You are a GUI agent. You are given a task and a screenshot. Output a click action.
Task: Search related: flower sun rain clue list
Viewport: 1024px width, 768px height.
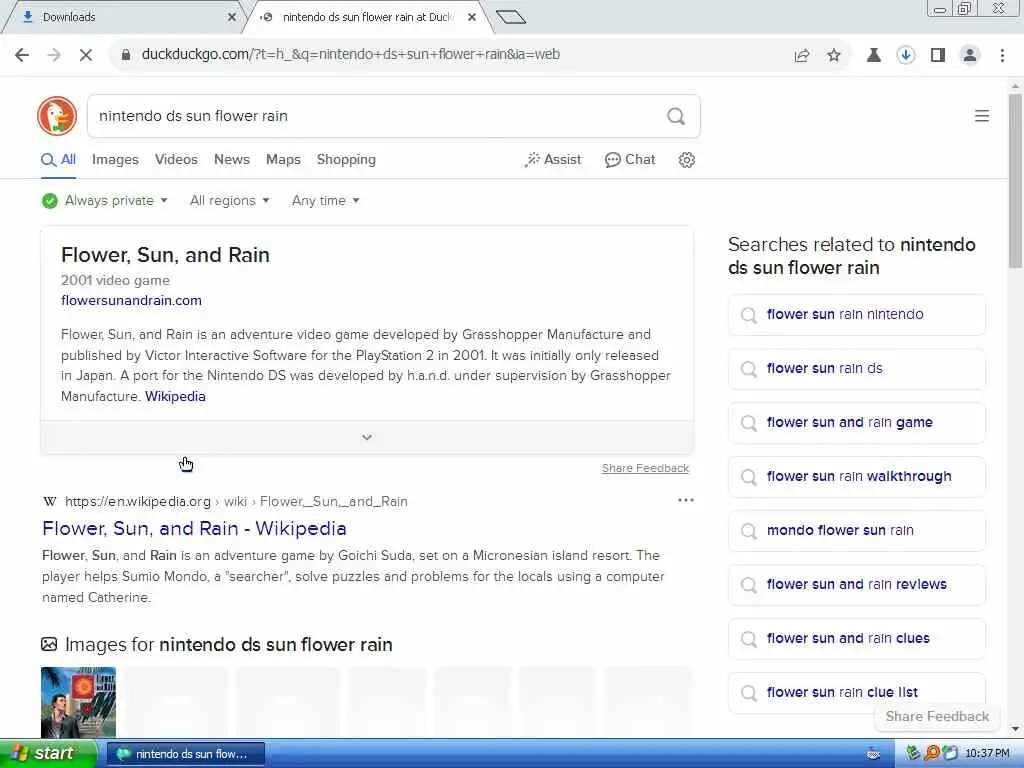[856, 692]
